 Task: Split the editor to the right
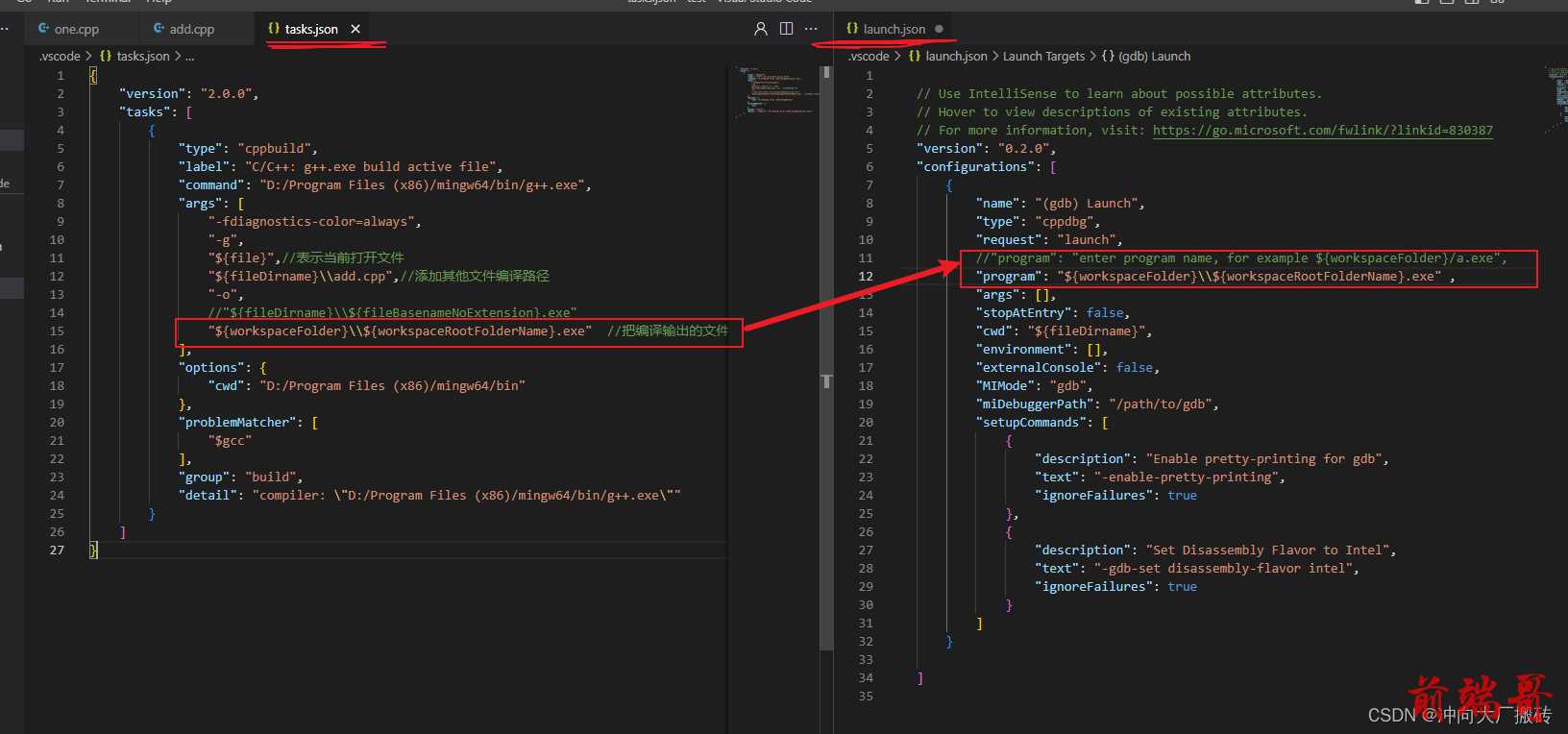click(786, 29)
